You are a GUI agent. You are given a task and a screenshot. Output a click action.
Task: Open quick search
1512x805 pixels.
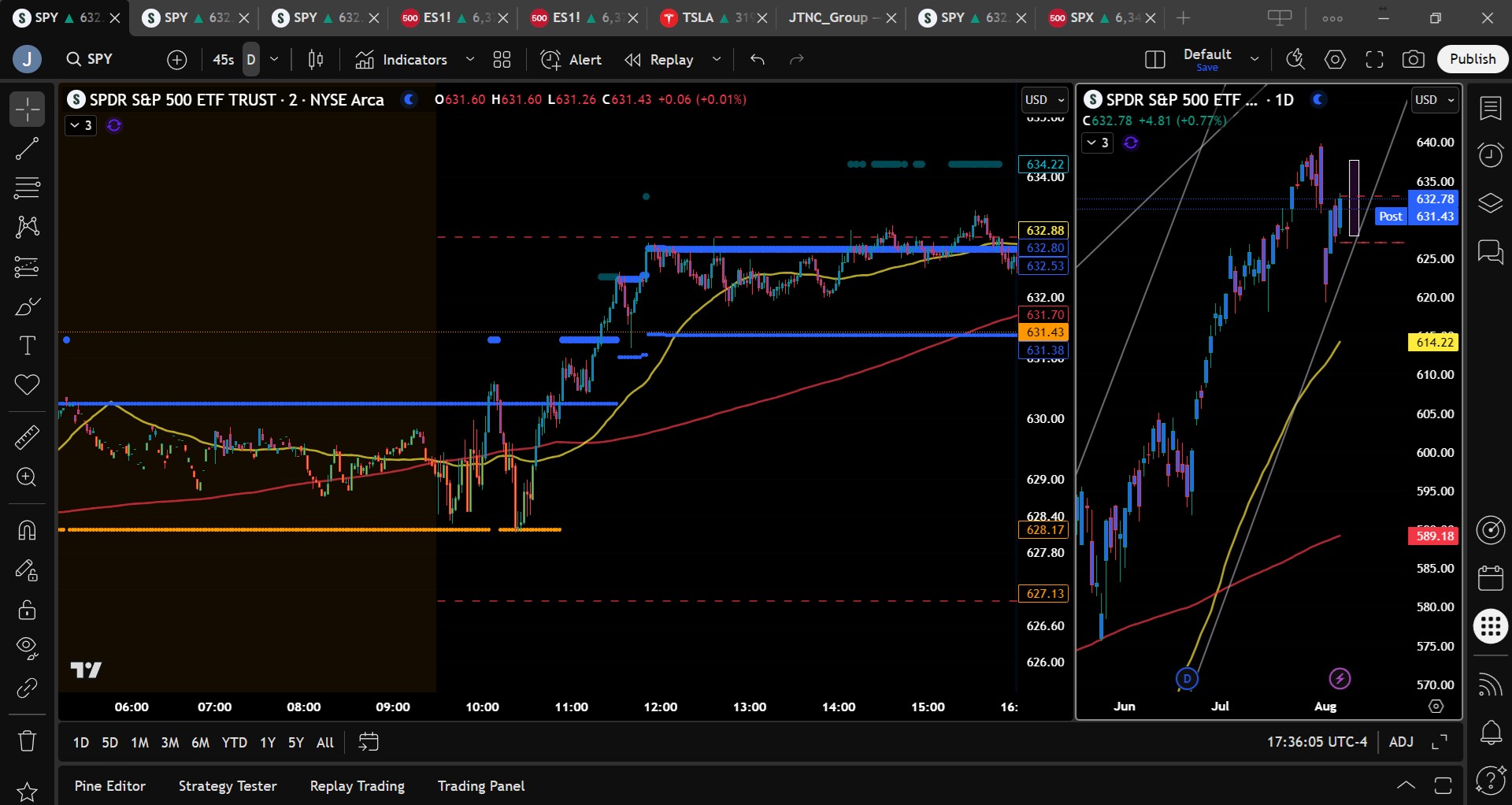tap(1295, 59)
